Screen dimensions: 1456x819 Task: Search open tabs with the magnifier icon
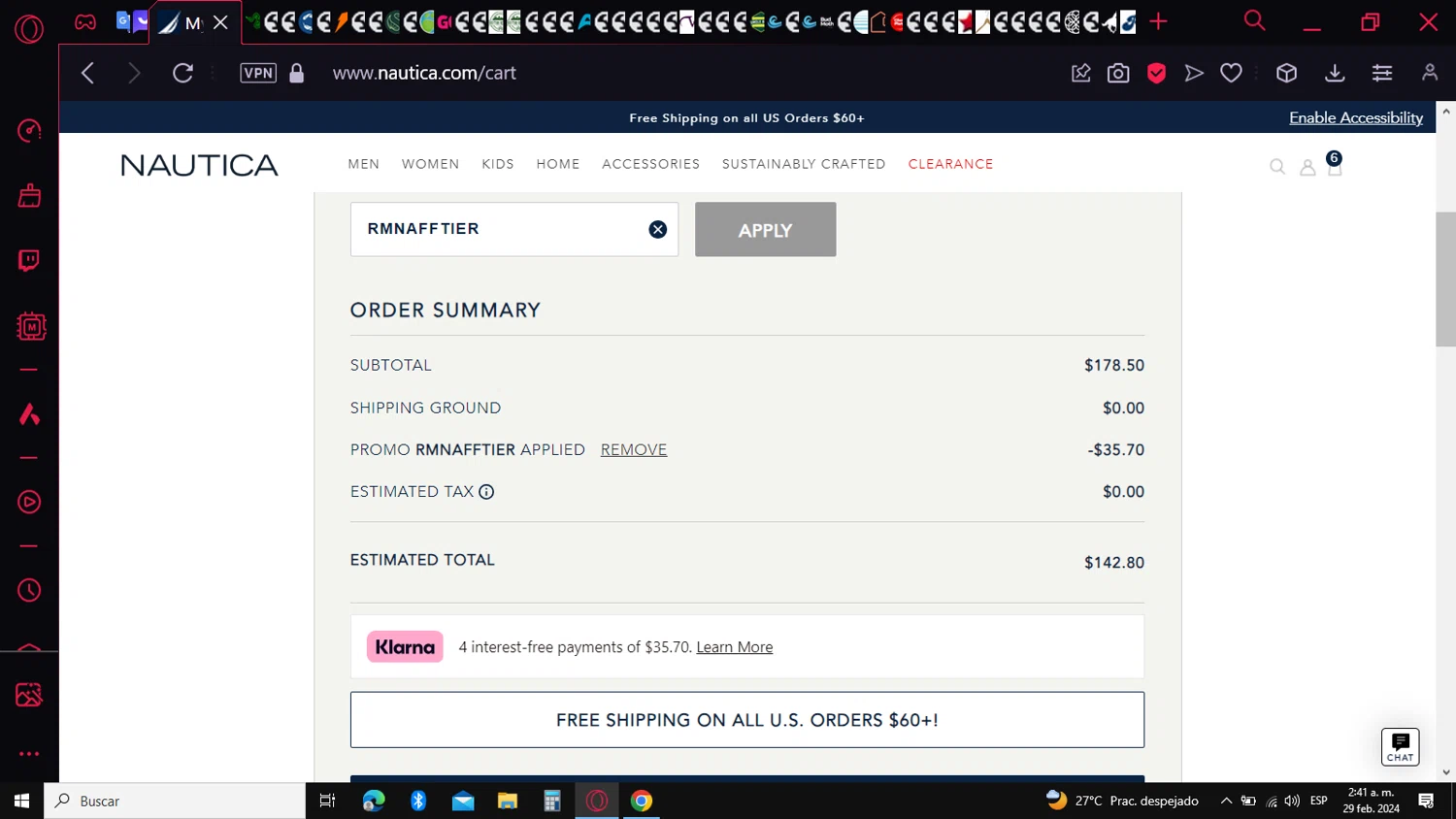coord(1254,20)
